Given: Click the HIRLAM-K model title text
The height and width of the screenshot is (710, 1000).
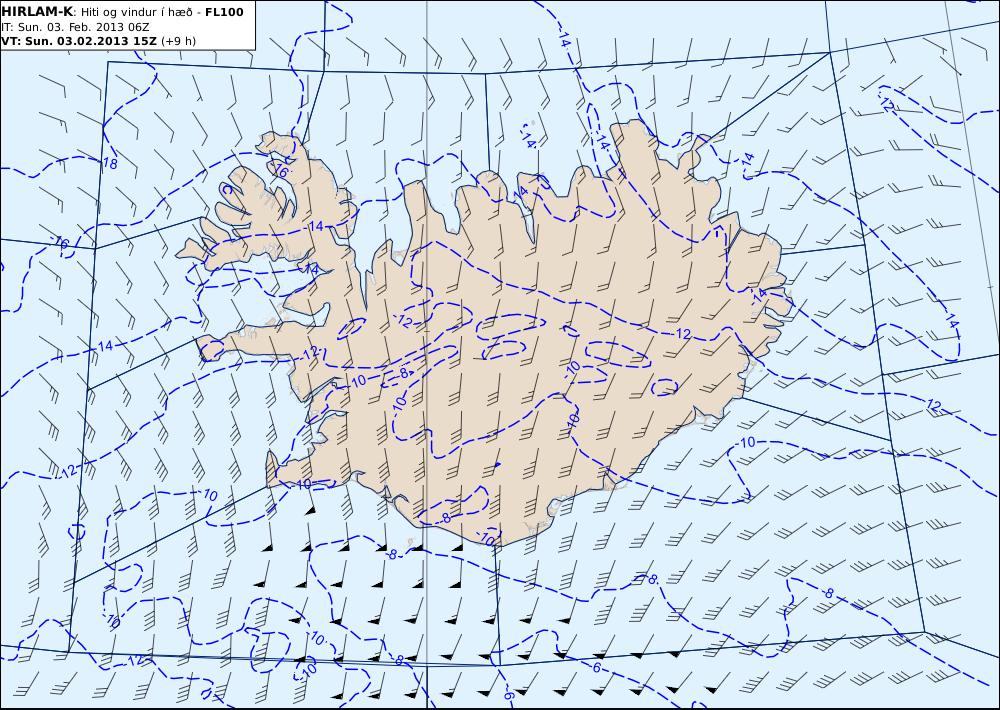Looking at the screenshot, I should (37, 12).
